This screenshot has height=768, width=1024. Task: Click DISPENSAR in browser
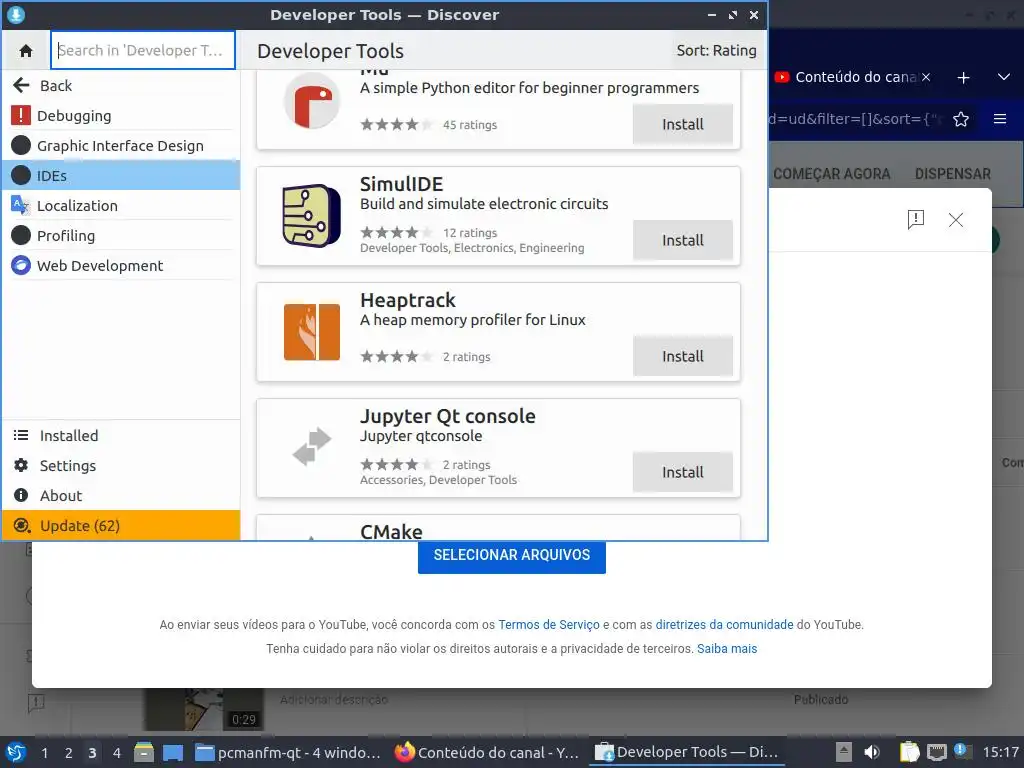tap(952, 174)
